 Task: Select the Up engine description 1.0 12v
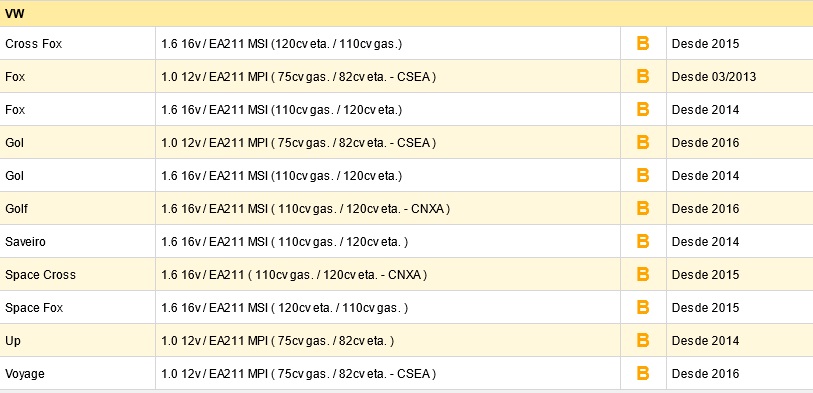[277, 341]
